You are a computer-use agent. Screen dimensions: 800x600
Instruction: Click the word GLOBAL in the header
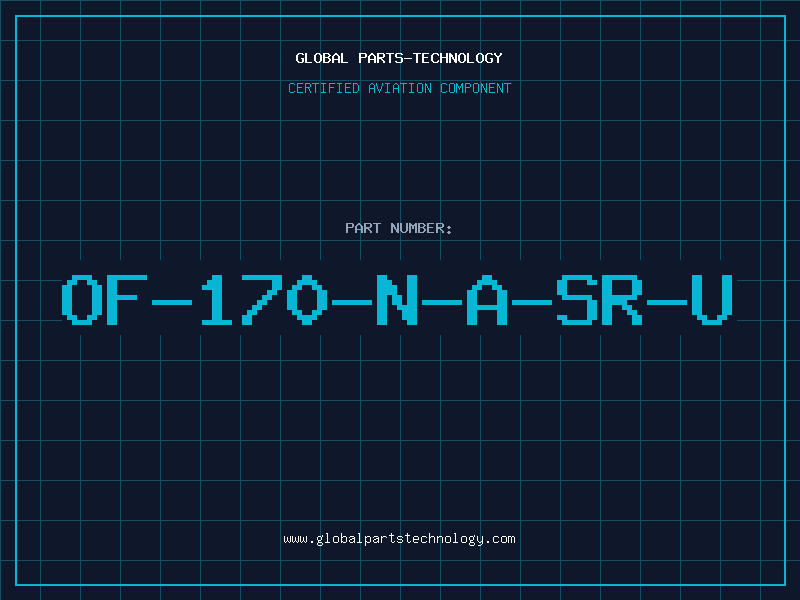(x=322, y=58)
